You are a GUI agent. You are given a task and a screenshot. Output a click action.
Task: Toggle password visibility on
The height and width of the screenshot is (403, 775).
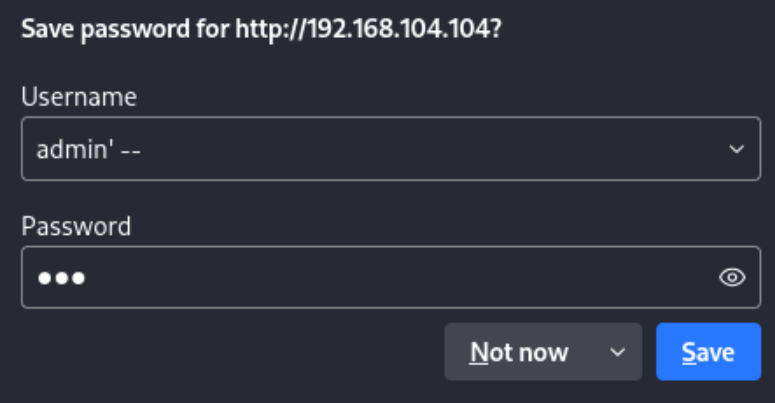pyautogui.click(x=732, y=278)
